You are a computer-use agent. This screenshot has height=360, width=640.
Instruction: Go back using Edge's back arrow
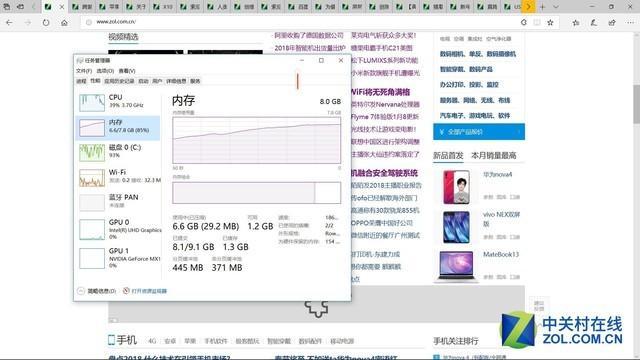[9, 22]
